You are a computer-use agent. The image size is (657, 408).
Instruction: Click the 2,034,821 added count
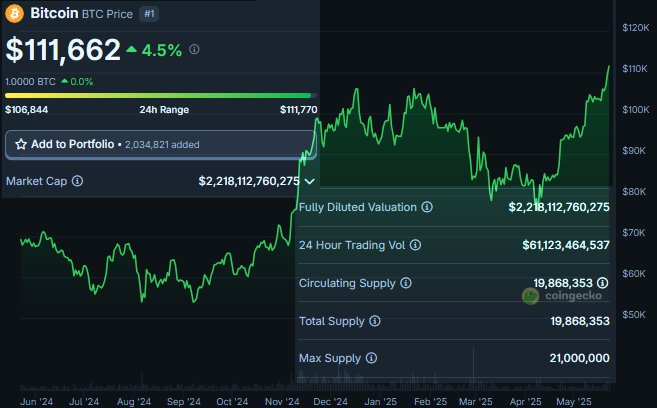pyautogui.click(x=162, y=145)
